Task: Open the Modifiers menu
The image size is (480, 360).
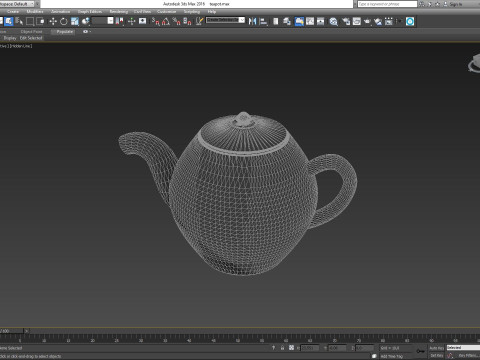Action: coord(35,12)
